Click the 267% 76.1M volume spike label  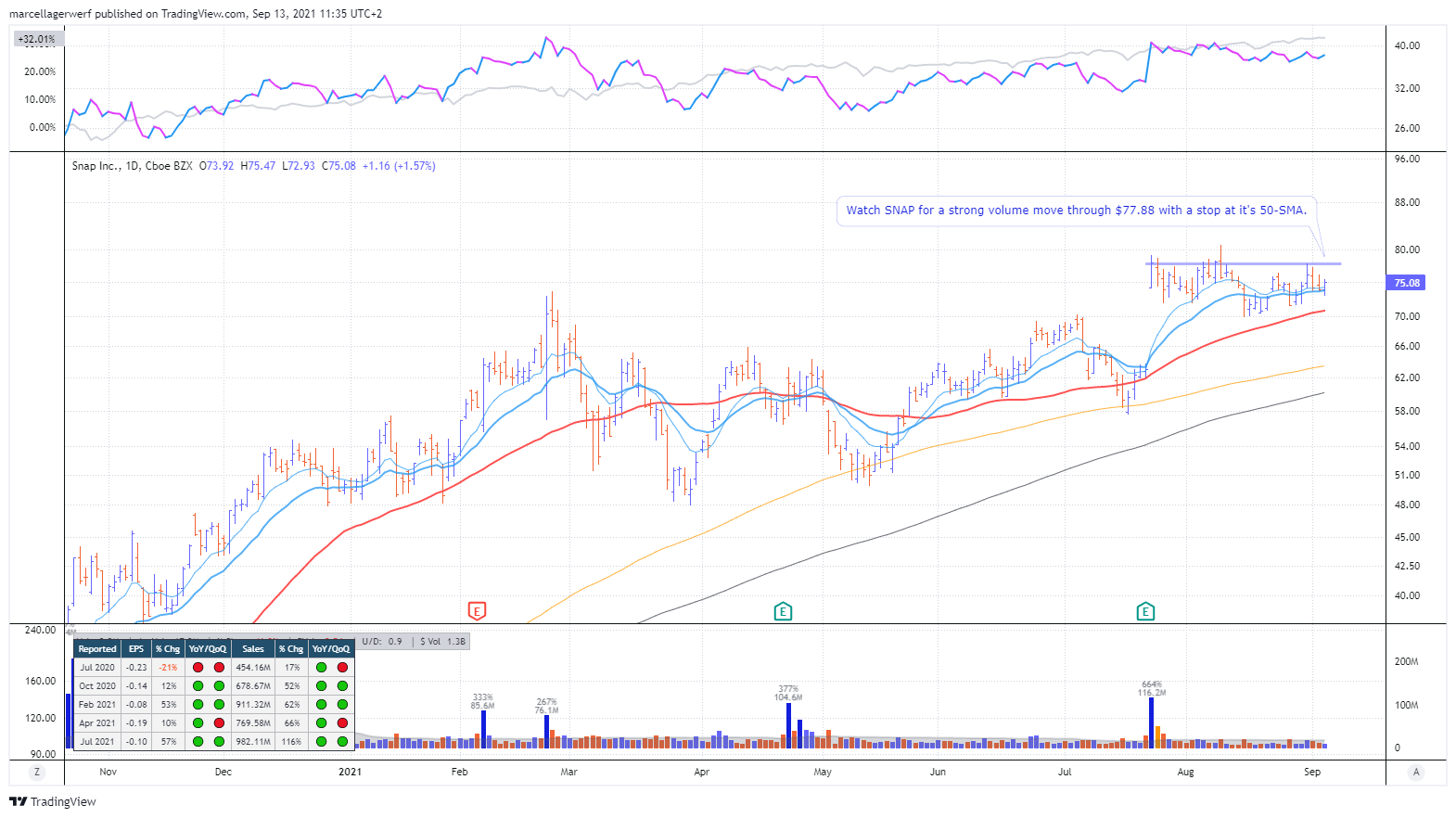[546, 706]
